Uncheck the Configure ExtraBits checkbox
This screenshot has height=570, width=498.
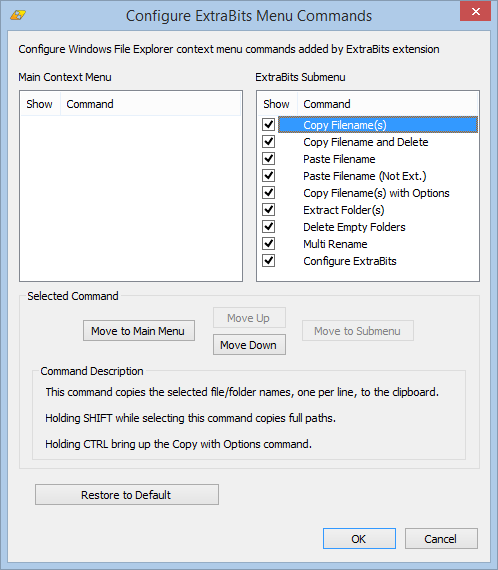(268, 261)
